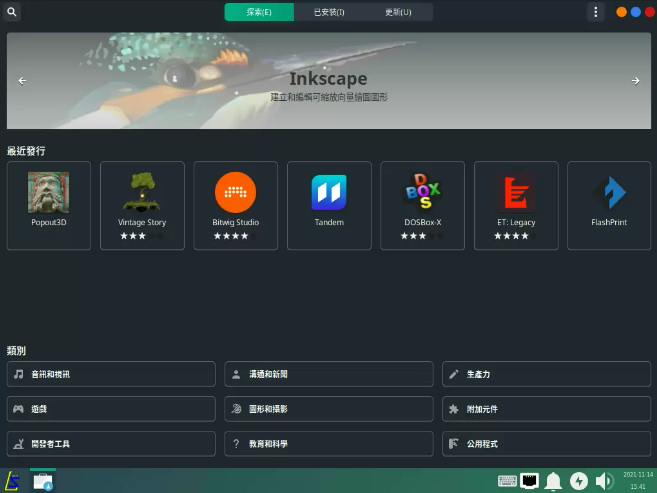The image size is (657, 493).
Task: Open the Vintage Story tree icon
Action: (x=142, y=192)
